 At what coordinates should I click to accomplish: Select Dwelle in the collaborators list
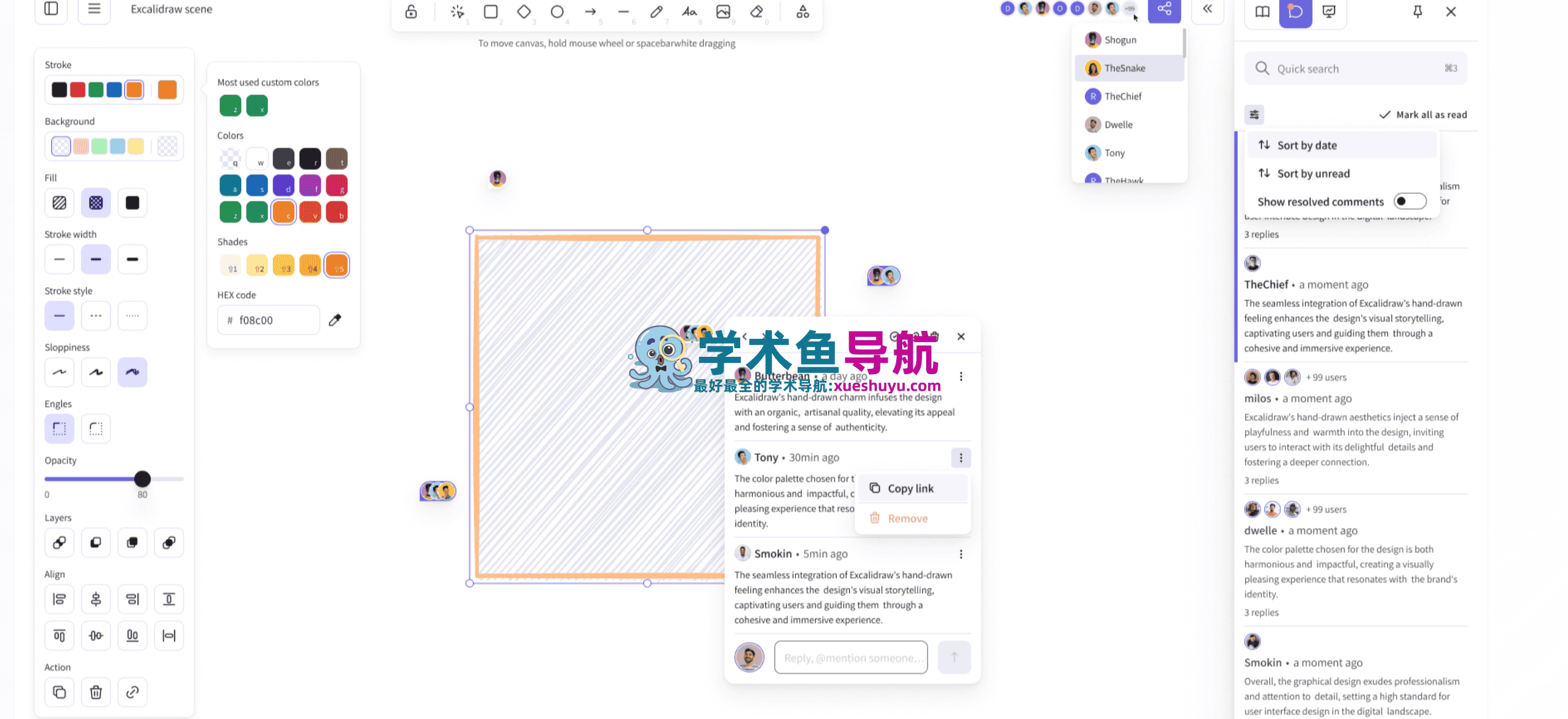[x=1129, y=125]
